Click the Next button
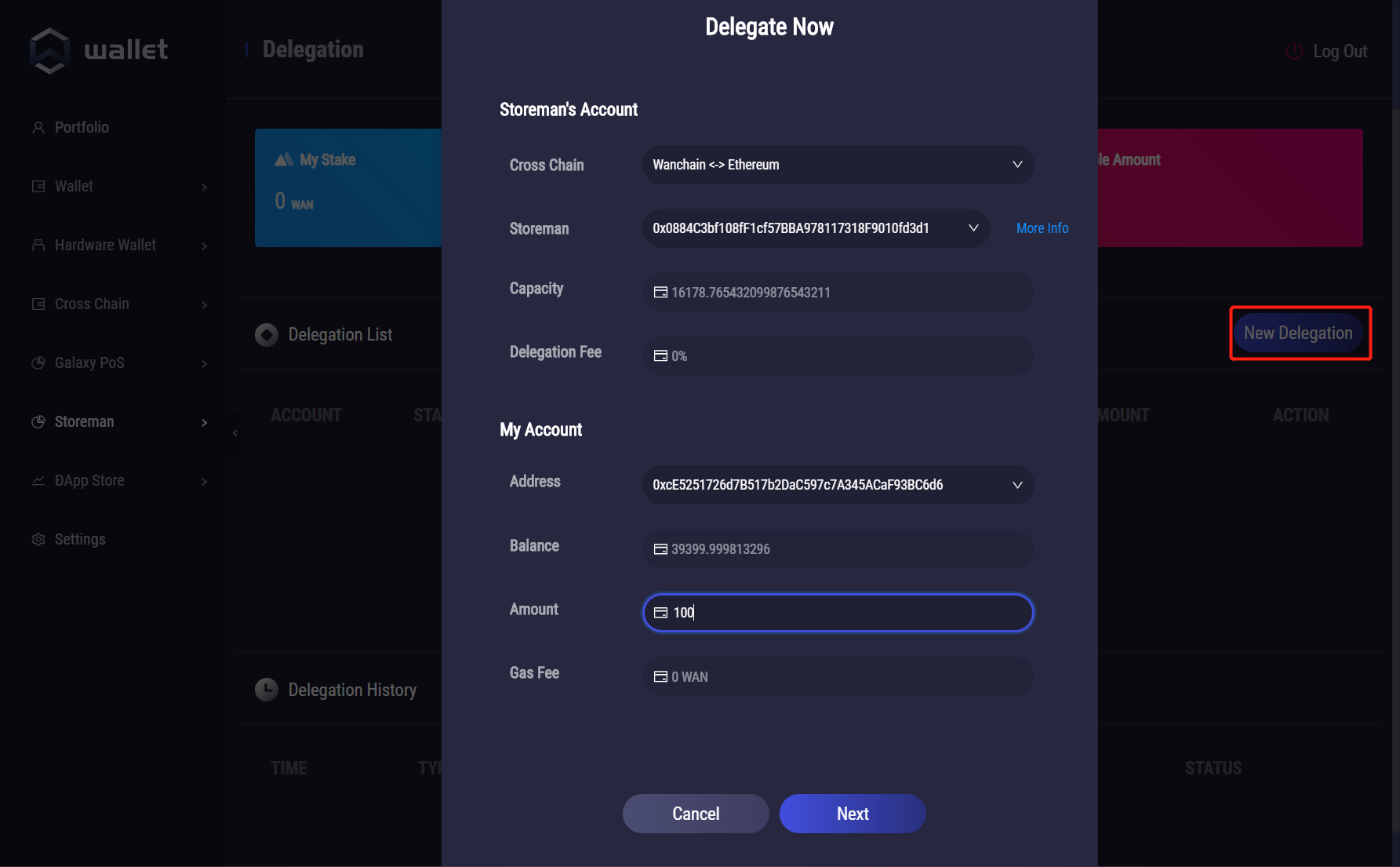The width and height of the screenshot is (1400, 867). pos(853,814)
